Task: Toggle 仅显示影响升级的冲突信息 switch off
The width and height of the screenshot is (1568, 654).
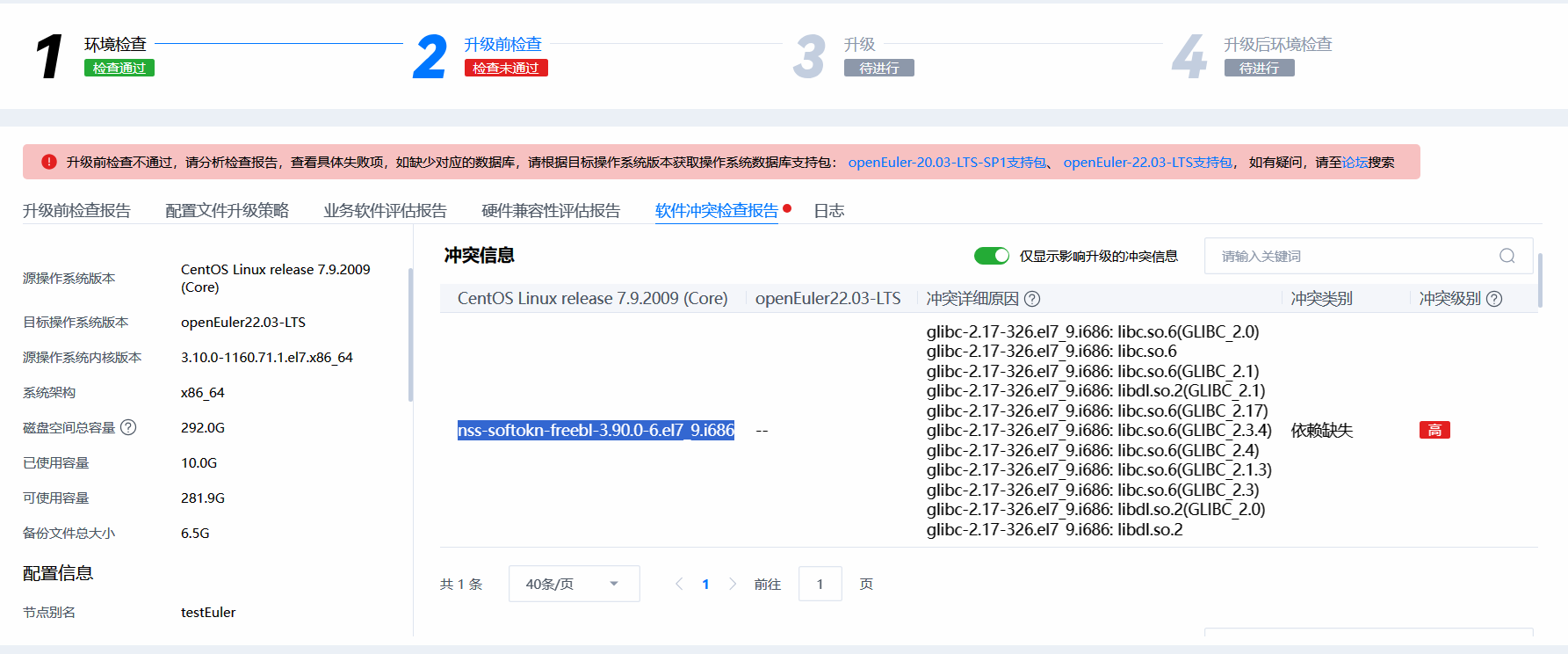Action: pos(992,256)
